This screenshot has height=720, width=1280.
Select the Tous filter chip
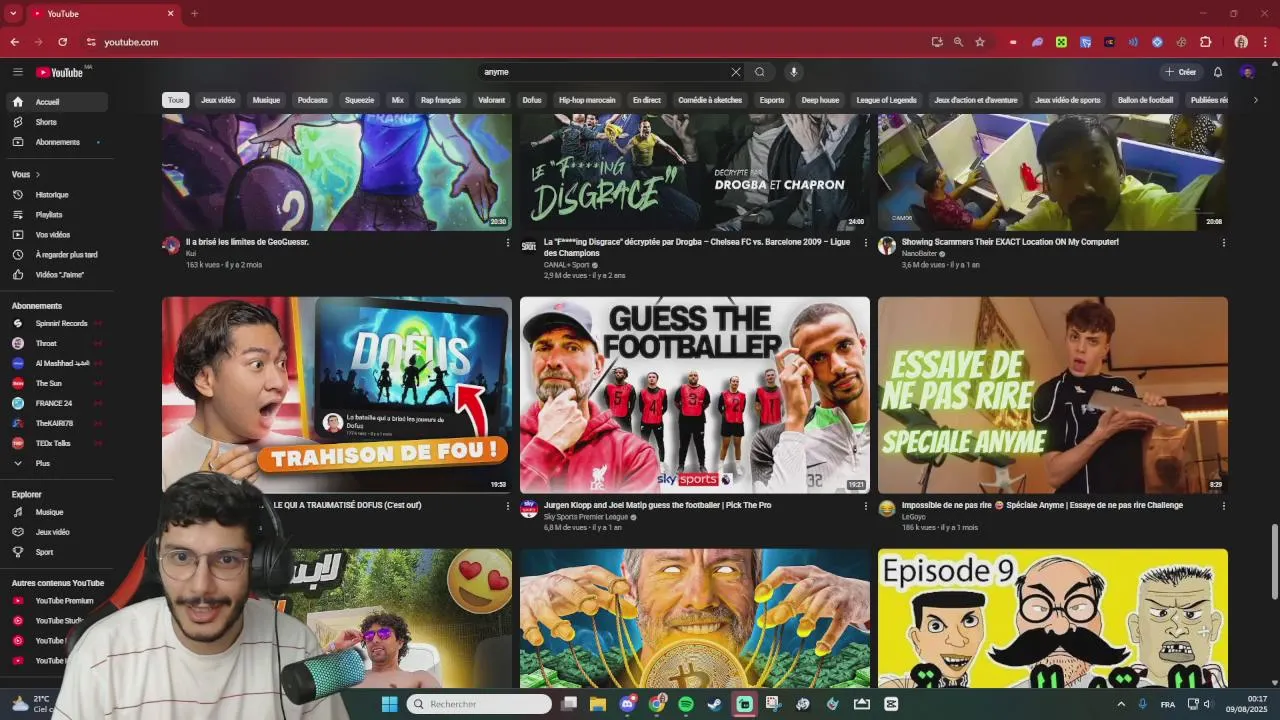176,100
